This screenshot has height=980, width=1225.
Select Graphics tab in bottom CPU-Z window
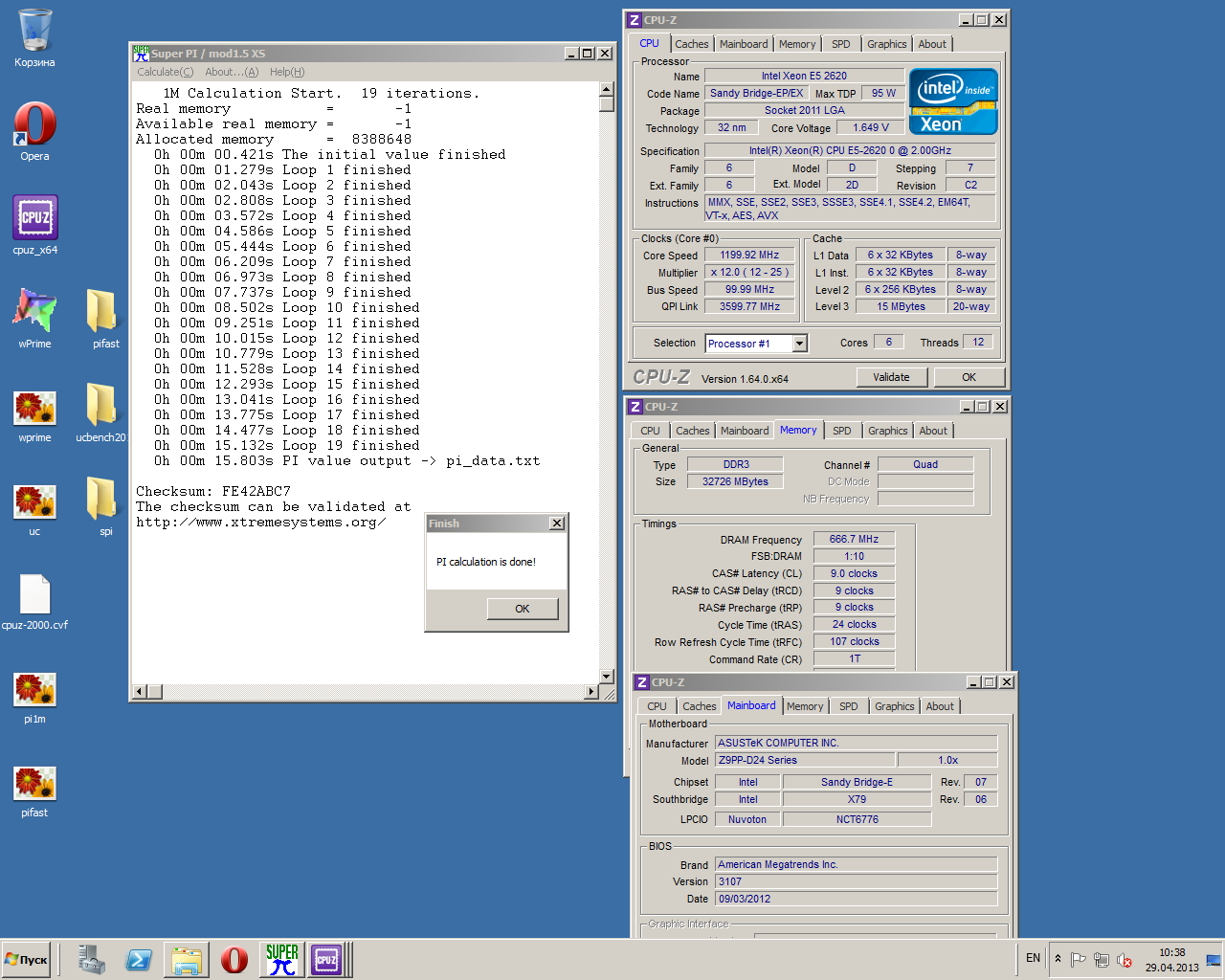895,706
